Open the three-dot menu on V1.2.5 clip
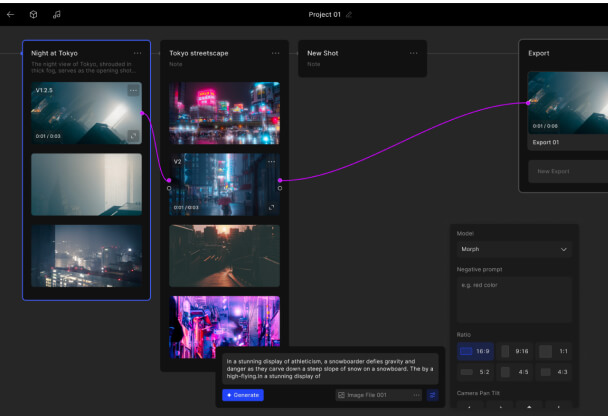 click(133, 90)
